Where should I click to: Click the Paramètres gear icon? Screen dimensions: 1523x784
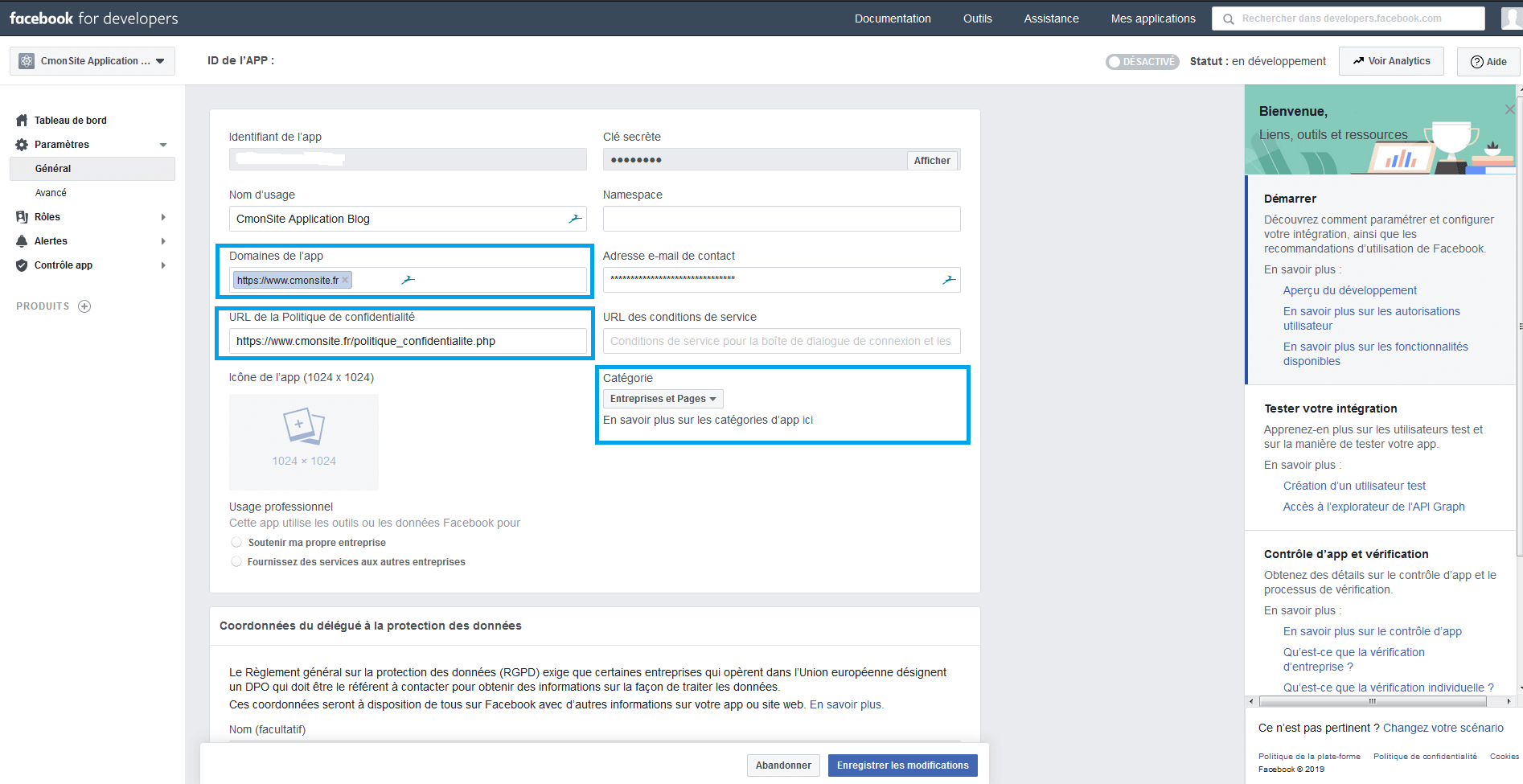tap(22, 145)
